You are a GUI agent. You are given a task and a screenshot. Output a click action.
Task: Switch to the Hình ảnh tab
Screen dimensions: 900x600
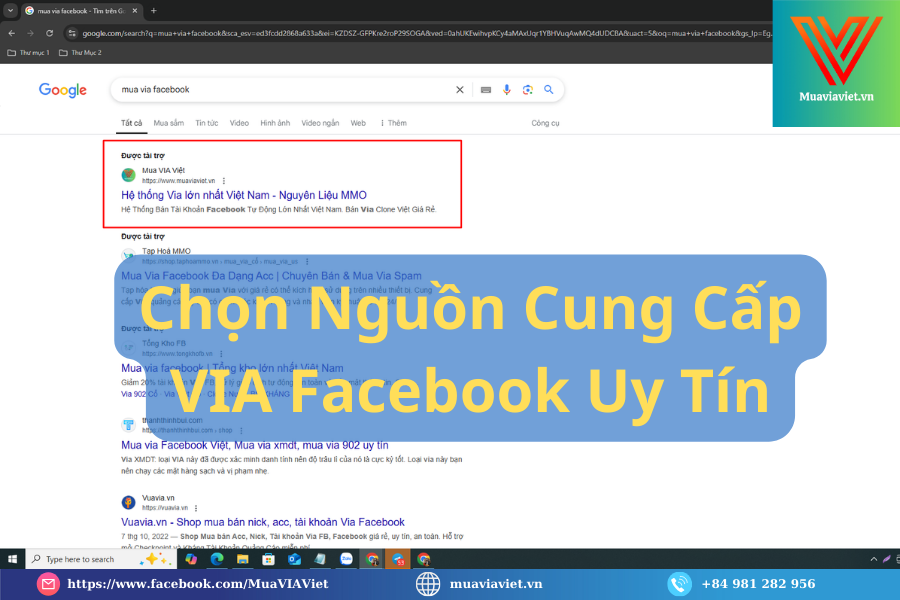275,123
